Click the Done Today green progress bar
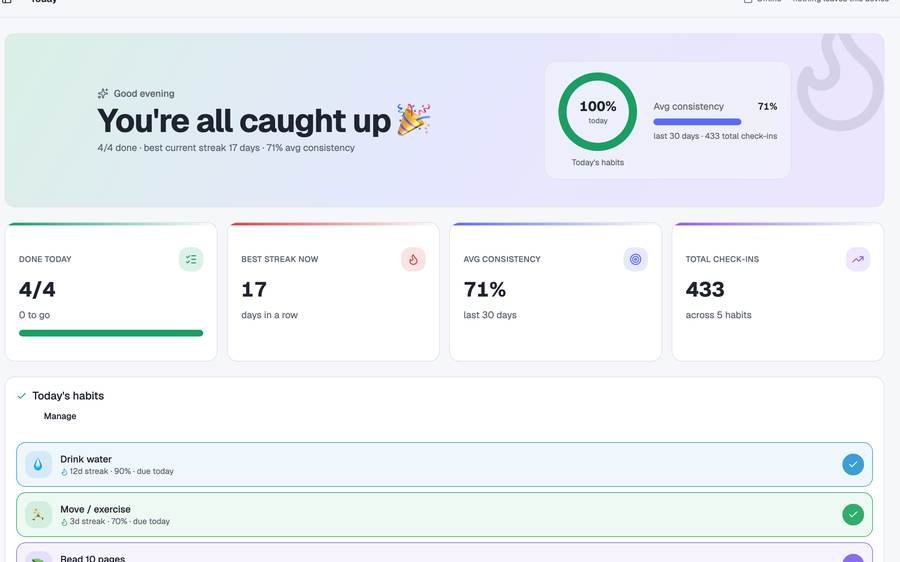900x562 pixels. click(x=111, y=333)
